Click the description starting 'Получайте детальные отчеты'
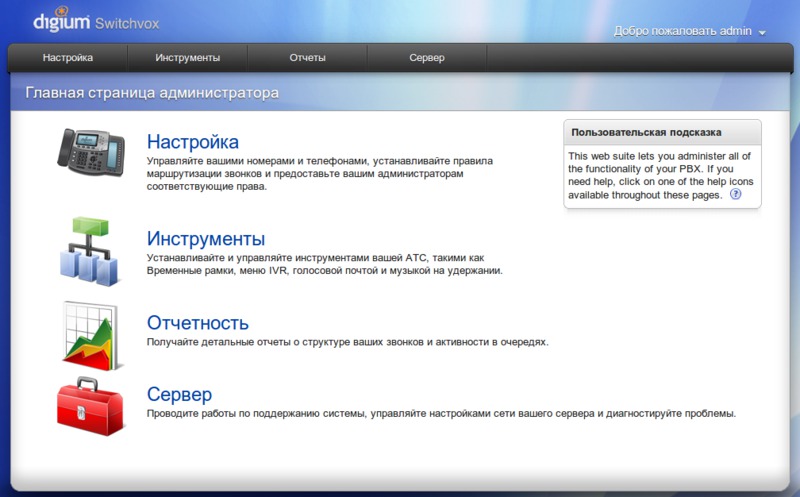This screenshot has height=497, width=800. click(x=347, y=342)
